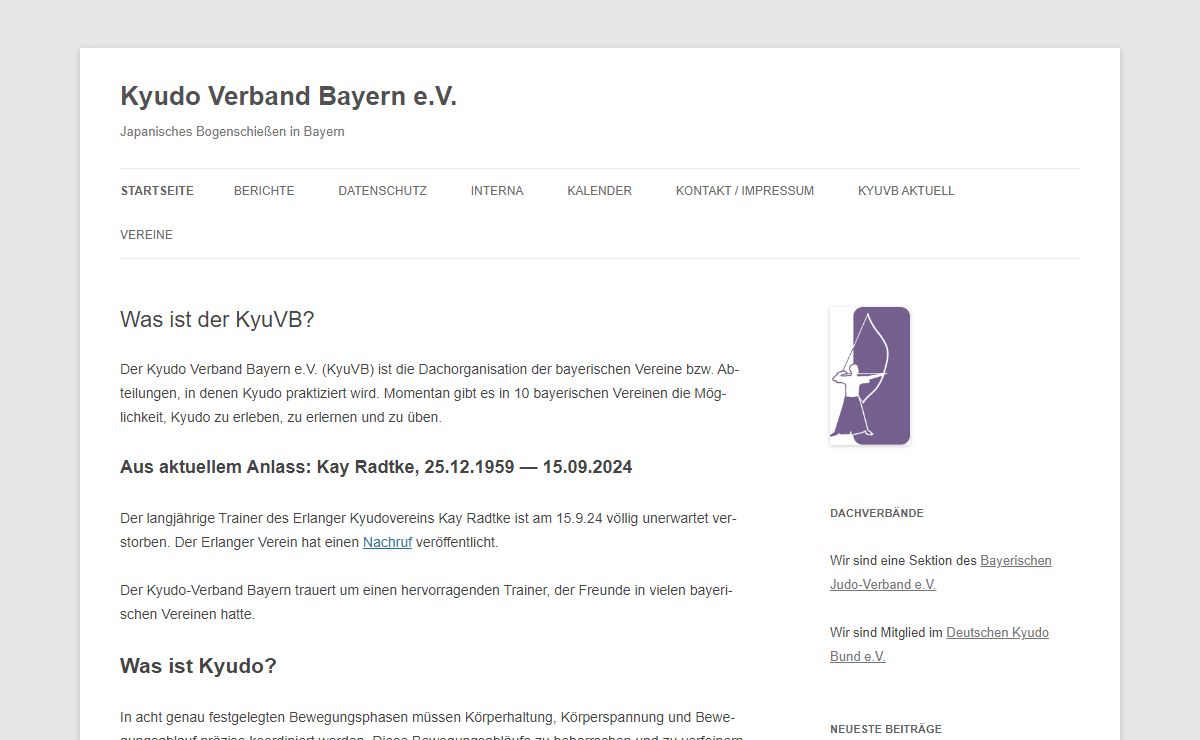
Task: Click the 'Was ist Kyudo?' heading
Action: click(198, 666)
